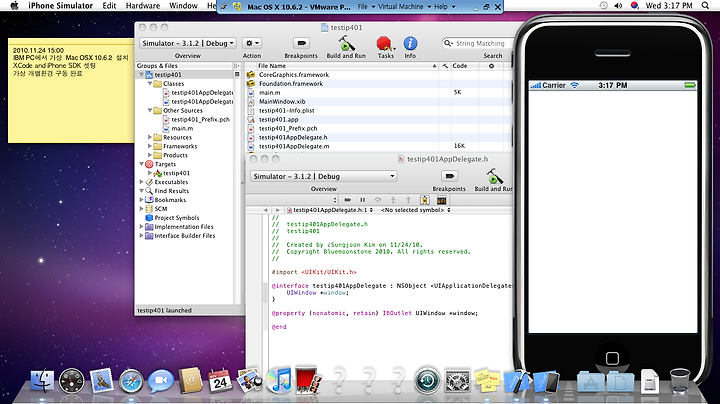Click the red Tasks stop icon
Image resolution: width=720 pixels, height=404 pixels.
[x=384, y=44]
